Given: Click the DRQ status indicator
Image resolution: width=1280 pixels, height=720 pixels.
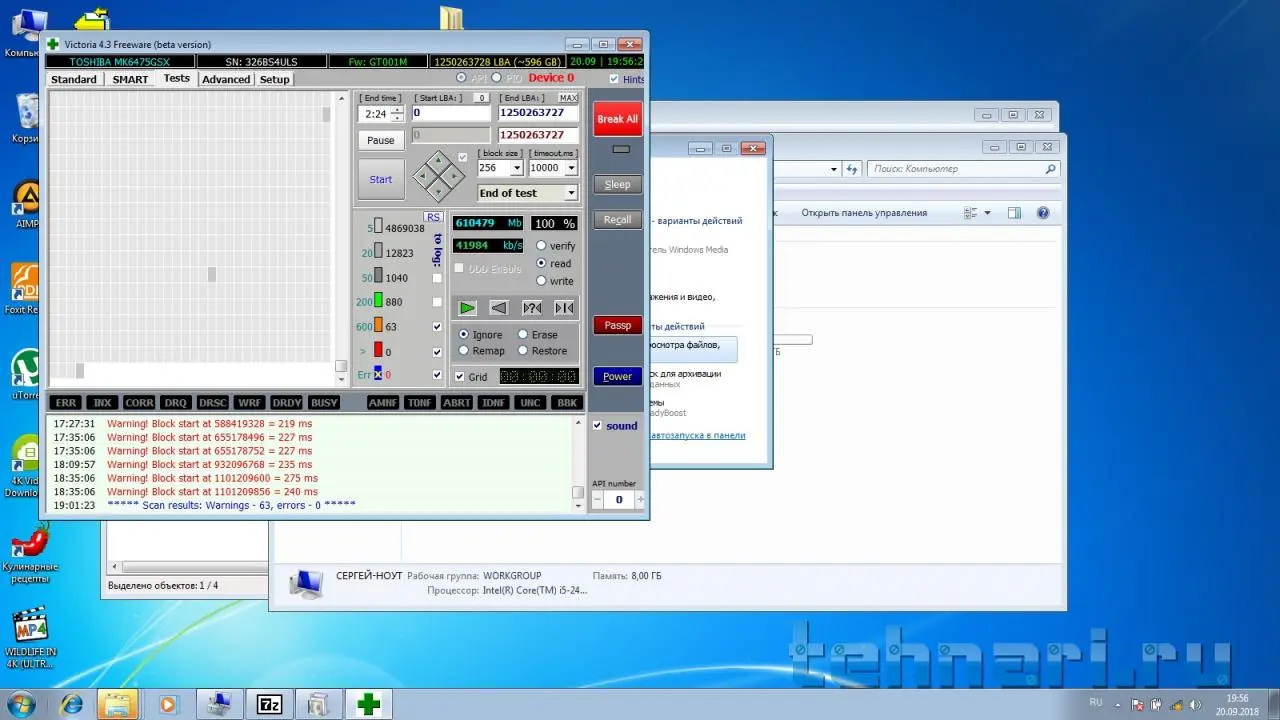Looking at the screenshot, I should [x=176, y=402].
